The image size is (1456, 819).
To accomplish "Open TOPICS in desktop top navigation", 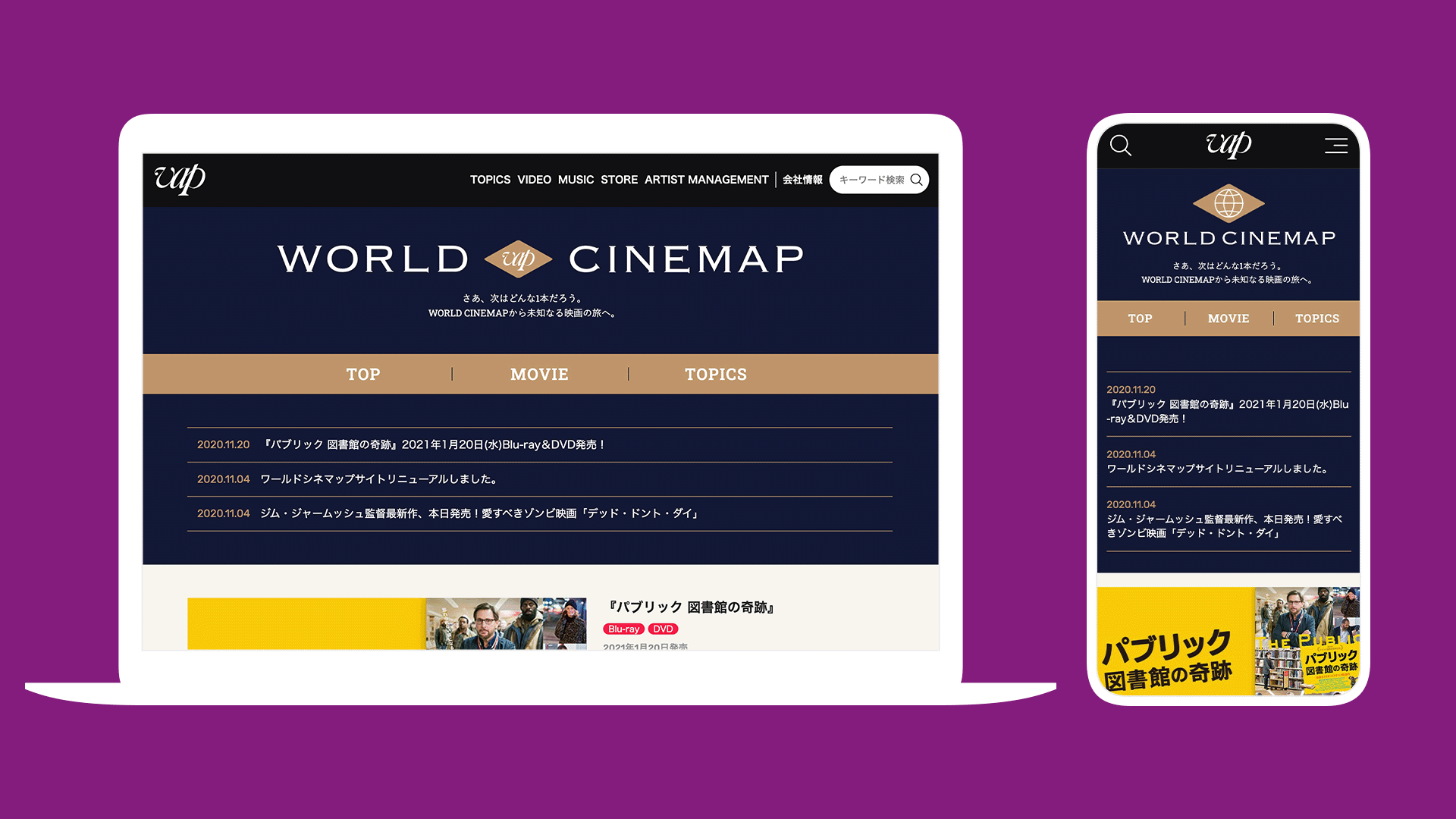I will [x=490, y=180].
